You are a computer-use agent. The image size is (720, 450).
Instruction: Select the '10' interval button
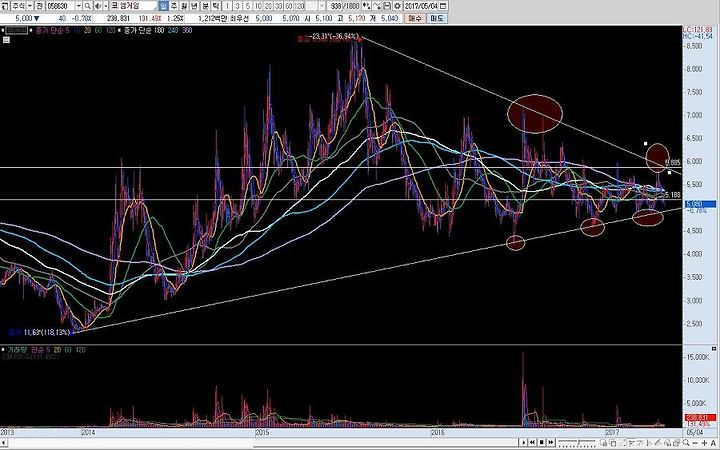258,6
